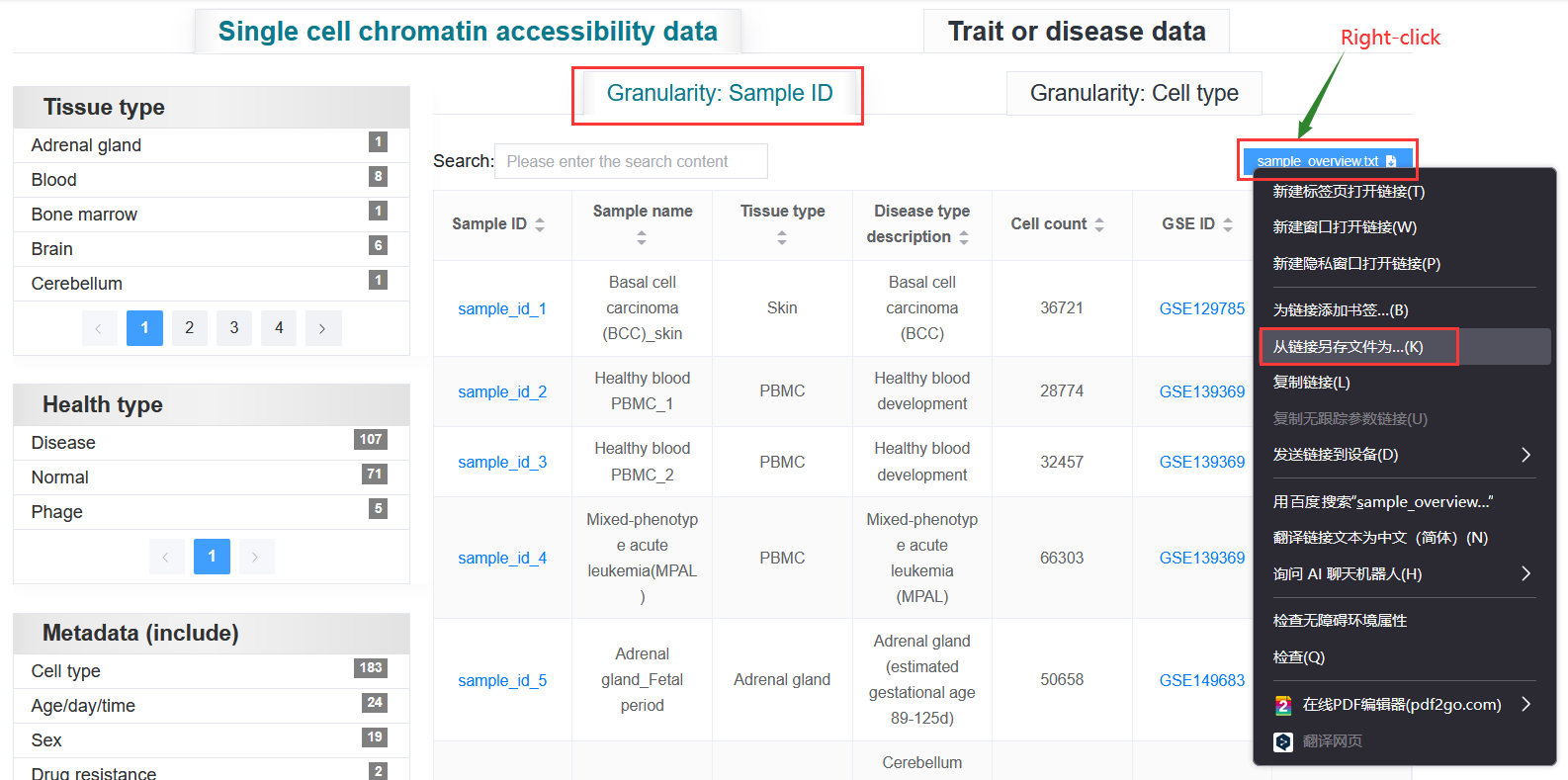Image resolution: width=1568 pixels, height=780 pixels.
Task: Open Trait or disease data tab
Action: coord(1077,32)
